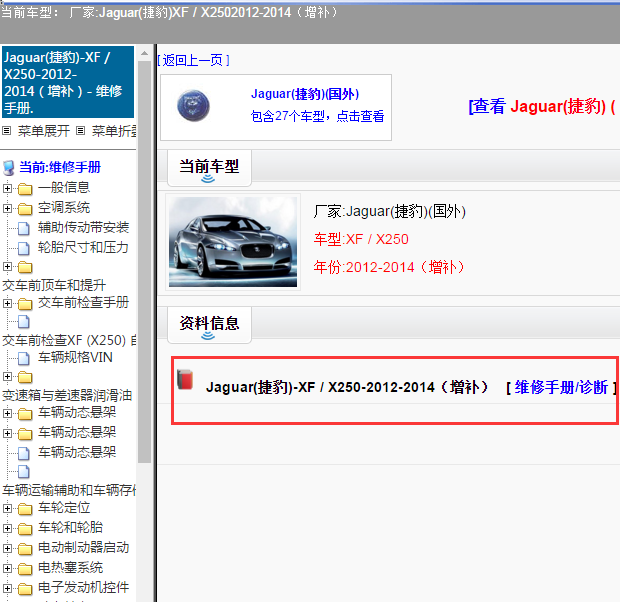620x602 pixels.
Task: Click the folder icon above 交车前顶车和提升
Action: point(25,267)
